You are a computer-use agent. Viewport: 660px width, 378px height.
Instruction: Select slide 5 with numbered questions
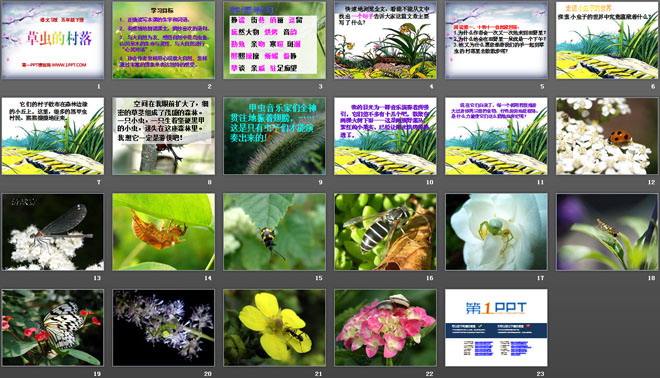point(496,40)
